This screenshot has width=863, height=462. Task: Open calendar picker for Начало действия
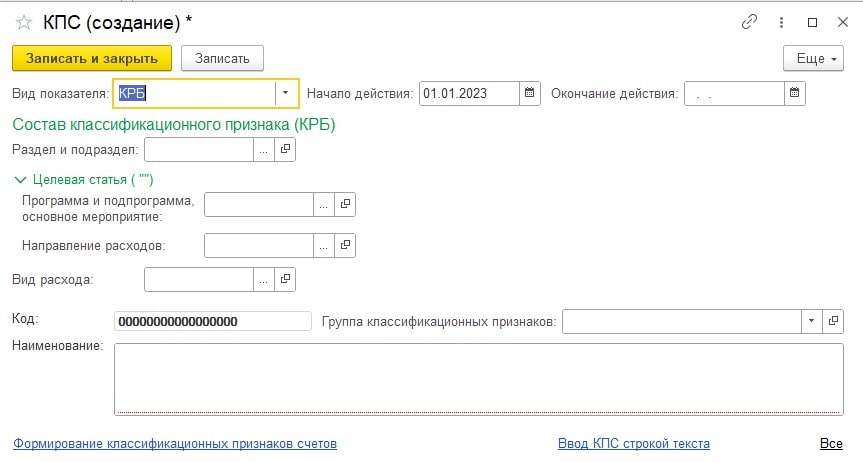pyautogui.click(x=531, y=93)
